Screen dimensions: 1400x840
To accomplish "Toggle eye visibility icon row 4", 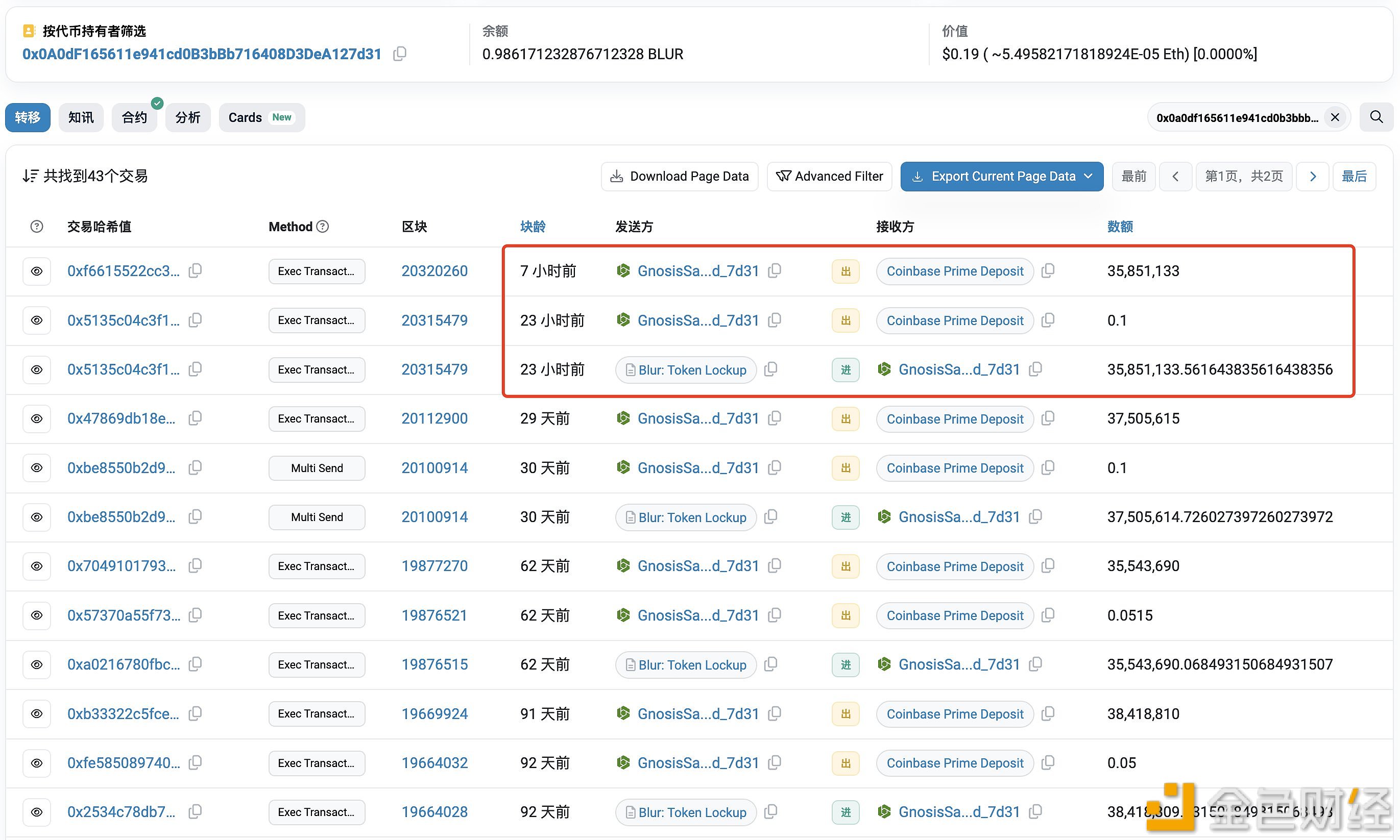I will [x=38, y=418].
